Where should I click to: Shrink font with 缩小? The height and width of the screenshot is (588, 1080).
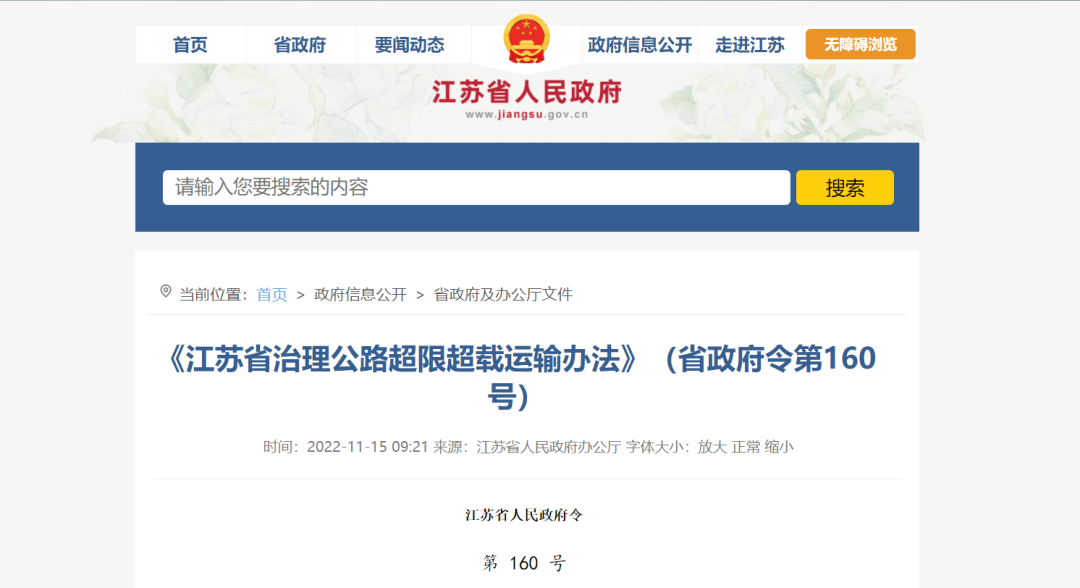coord(779,447)
